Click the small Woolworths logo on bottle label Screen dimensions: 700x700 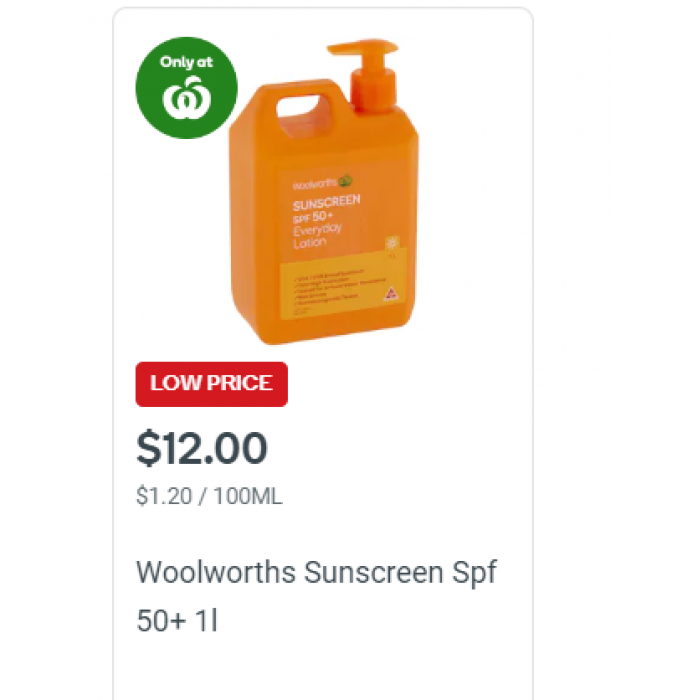click(x=323, y=183)
